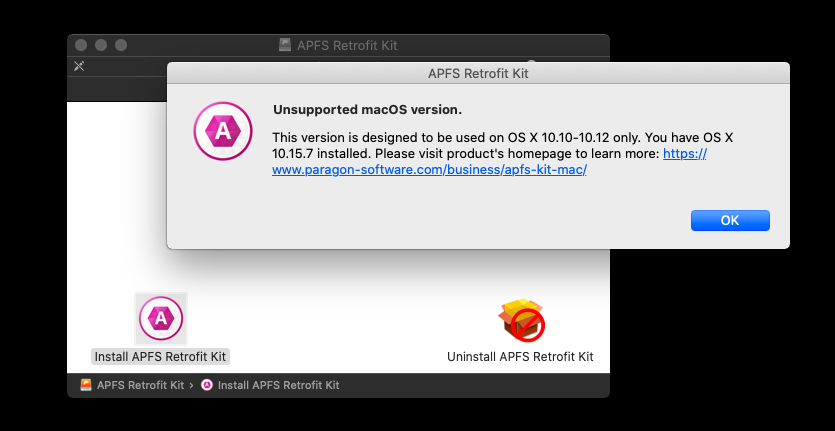Open the paragon-software.com apfs-kit-mac link

click(x=429, y=170)
